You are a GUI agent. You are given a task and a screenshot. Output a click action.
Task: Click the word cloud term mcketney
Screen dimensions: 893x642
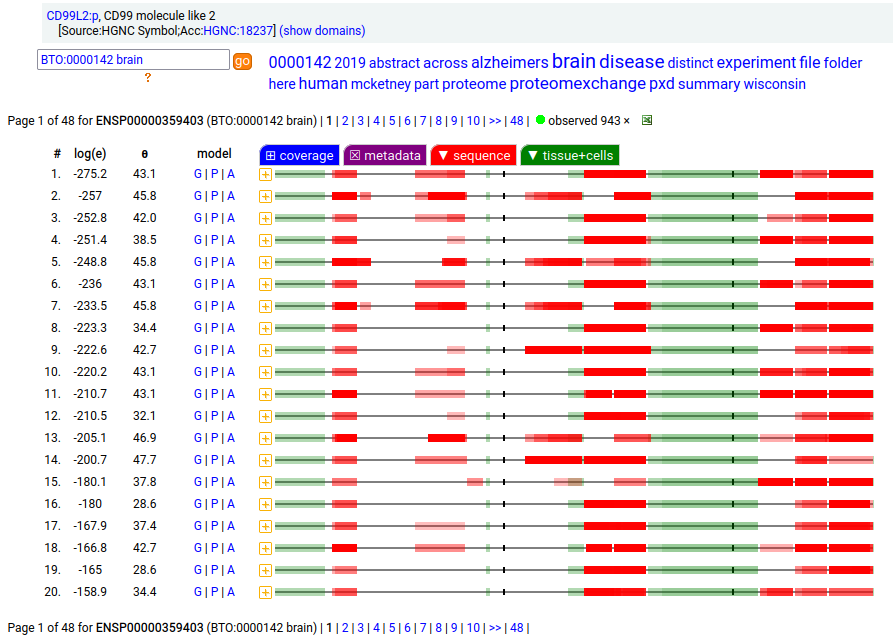tap(380, 84)
